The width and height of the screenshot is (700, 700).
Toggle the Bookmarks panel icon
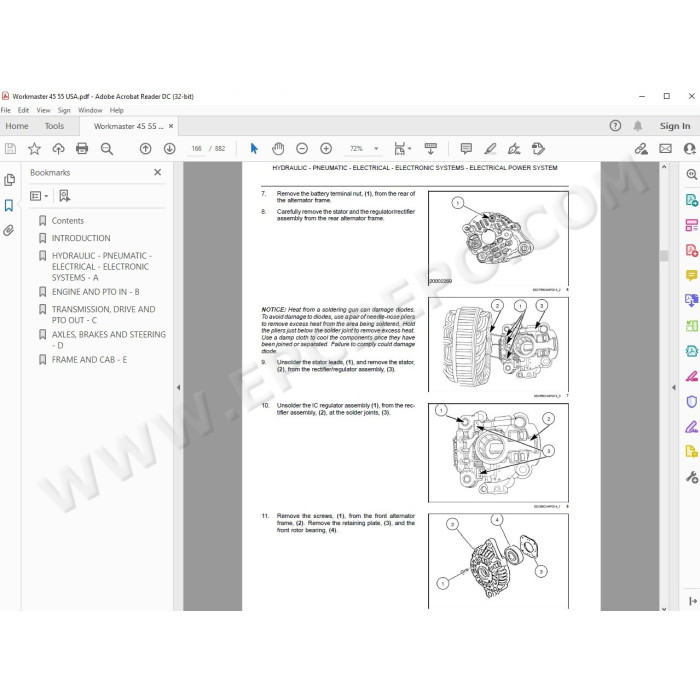point(9,205)
